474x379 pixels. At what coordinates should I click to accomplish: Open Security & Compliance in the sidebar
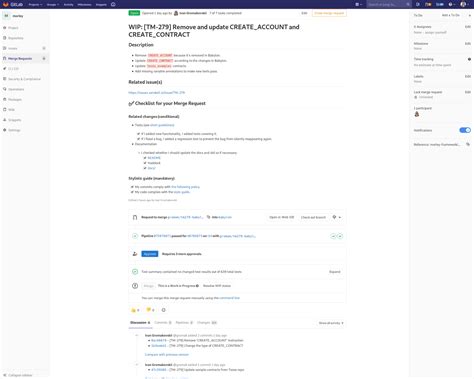[24, 79]
